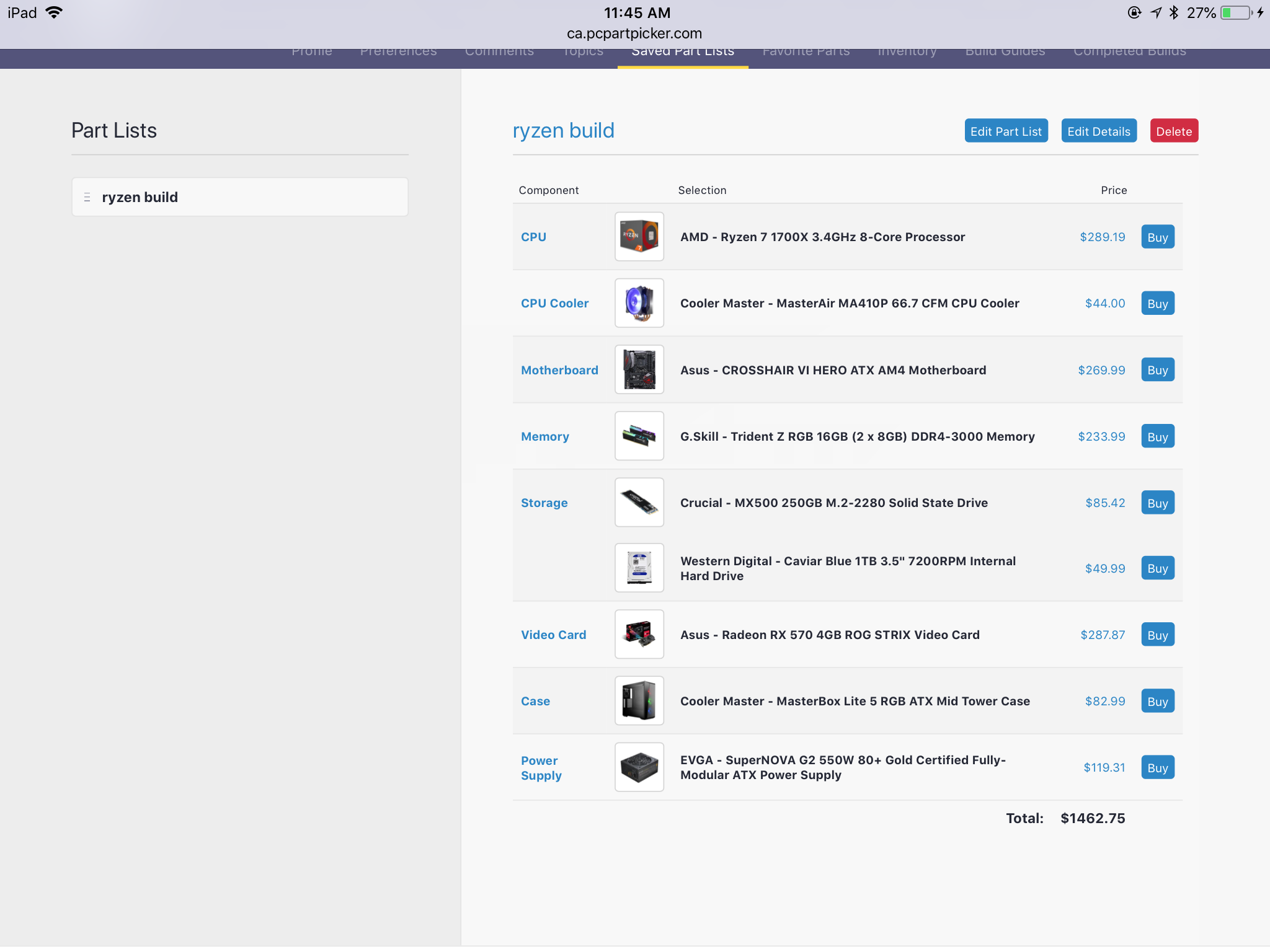The width and height of the screenshot is (1270, 952).
Task: Click the Asus Radeon RX 570 name
Action: pos(830,635)
